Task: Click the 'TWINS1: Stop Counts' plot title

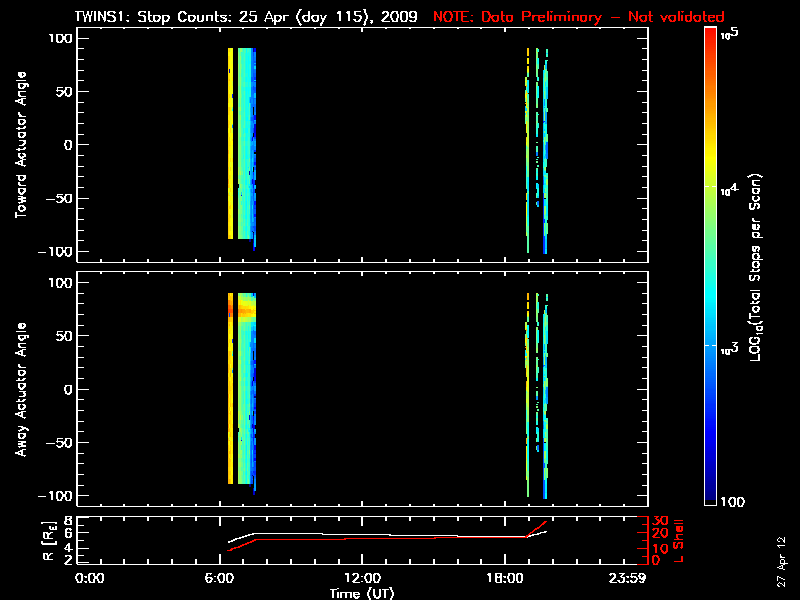Action: pyautogui.click(x=246, y=17)
